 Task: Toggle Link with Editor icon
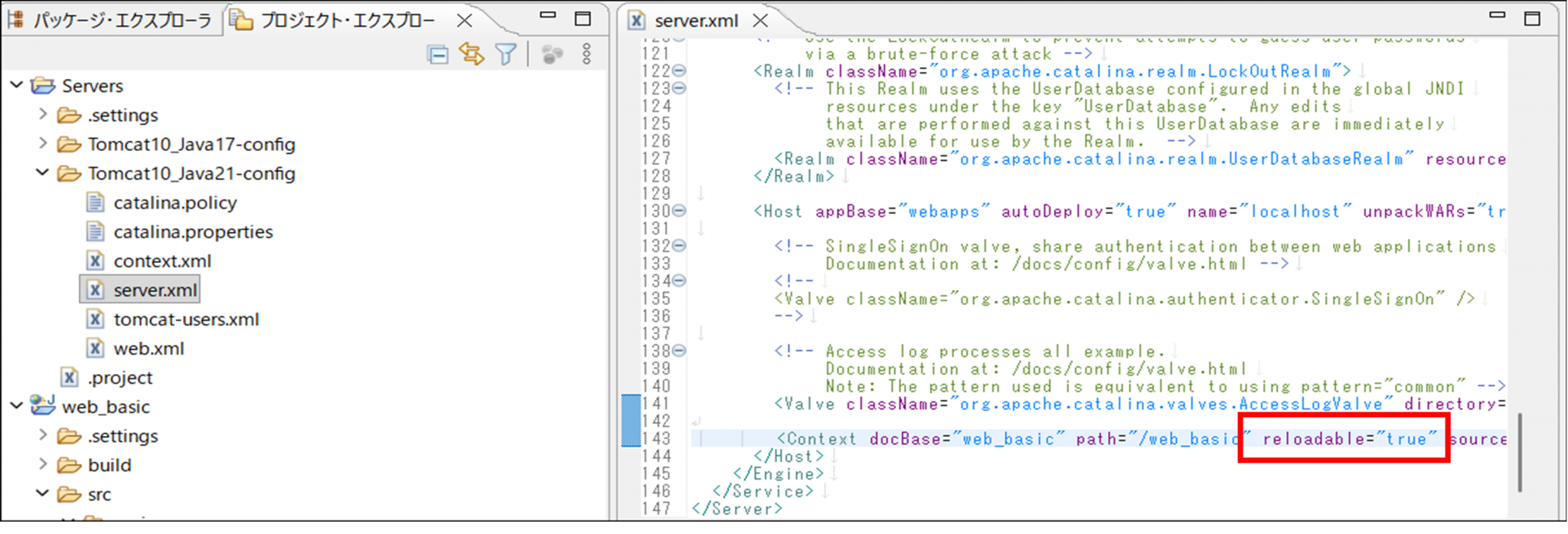coord(472,54)
